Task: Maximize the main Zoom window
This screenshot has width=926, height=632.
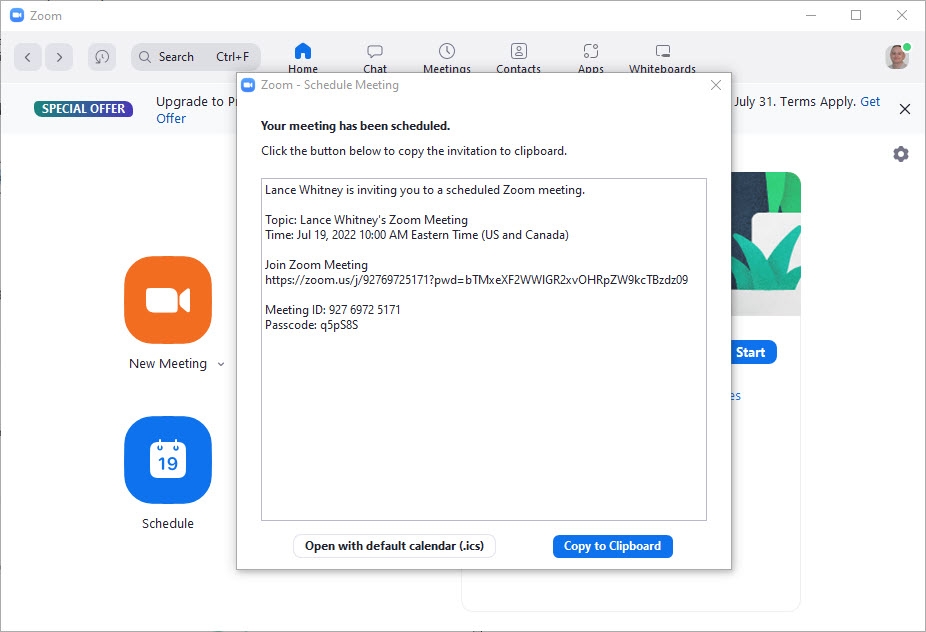Action: (856, 15)
